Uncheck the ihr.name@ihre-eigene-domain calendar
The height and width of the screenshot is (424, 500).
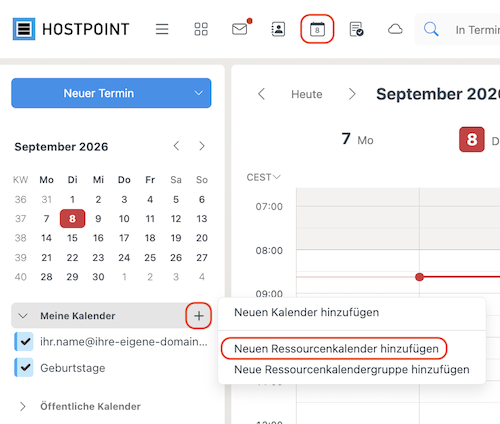[24, 341]
